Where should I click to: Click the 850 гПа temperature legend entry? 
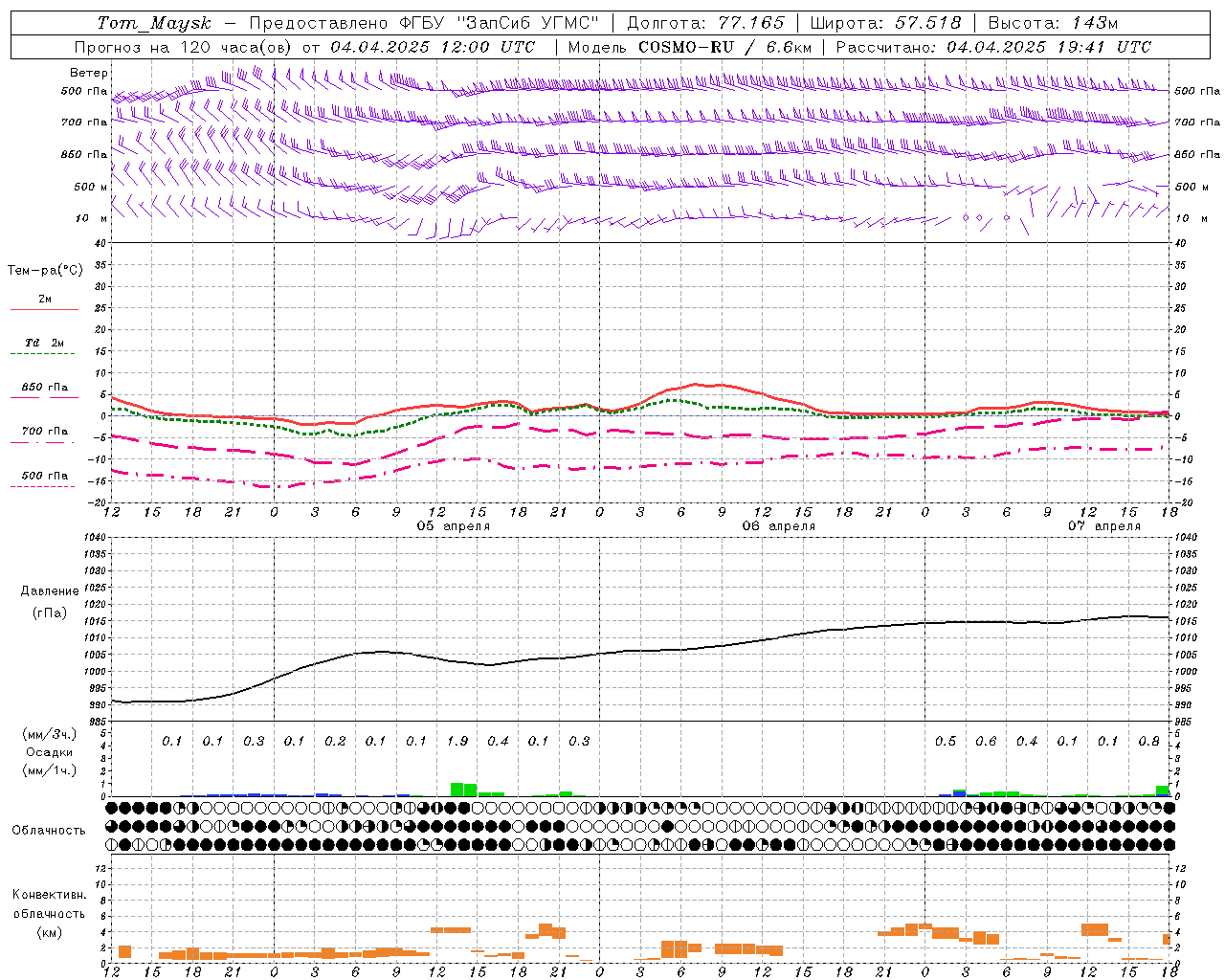coord(44,388)
